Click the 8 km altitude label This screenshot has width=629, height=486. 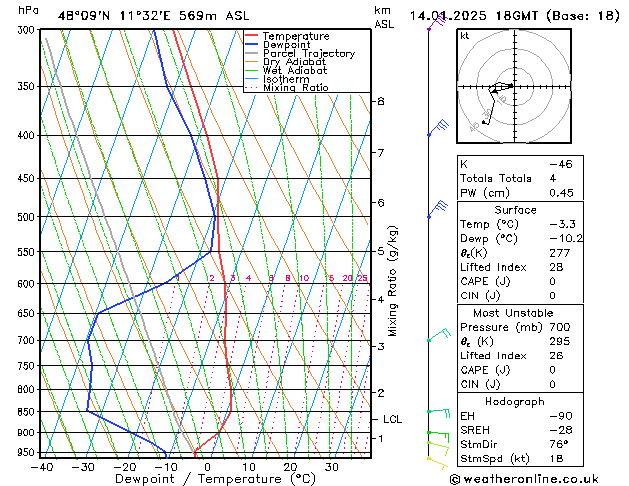click(x=380, y=101)
